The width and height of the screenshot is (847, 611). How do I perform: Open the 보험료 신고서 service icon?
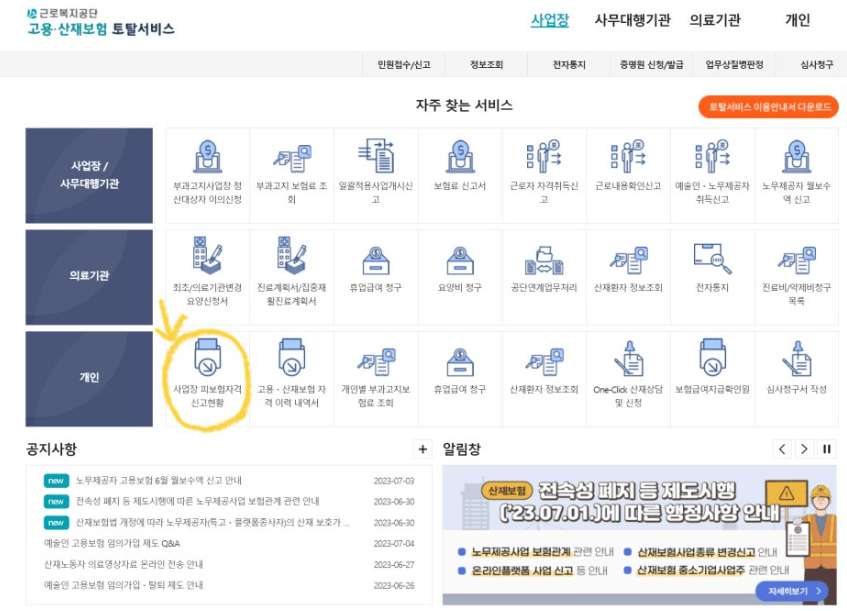[x=460, y=175]
